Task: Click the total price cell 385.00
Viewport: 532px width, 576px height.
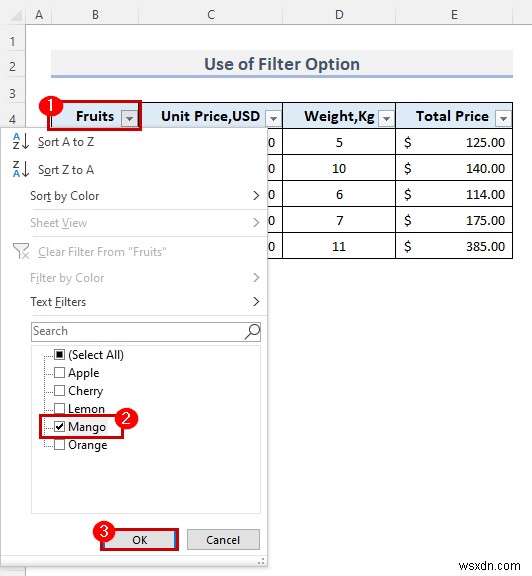Action: click(x=454, y=246)
